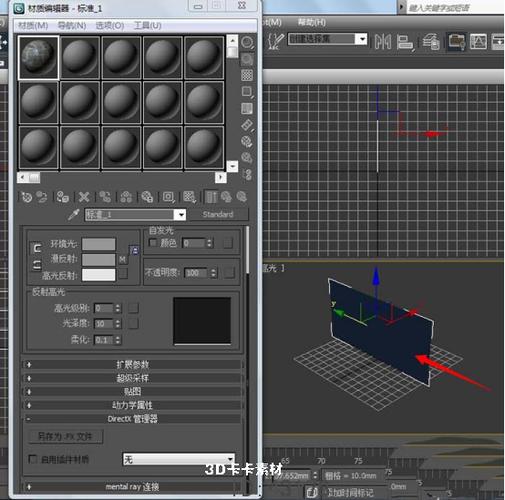Screen dimensions: 505x500
Task: Click the Material Editor toolbar icon
Action: click(456, 42)
